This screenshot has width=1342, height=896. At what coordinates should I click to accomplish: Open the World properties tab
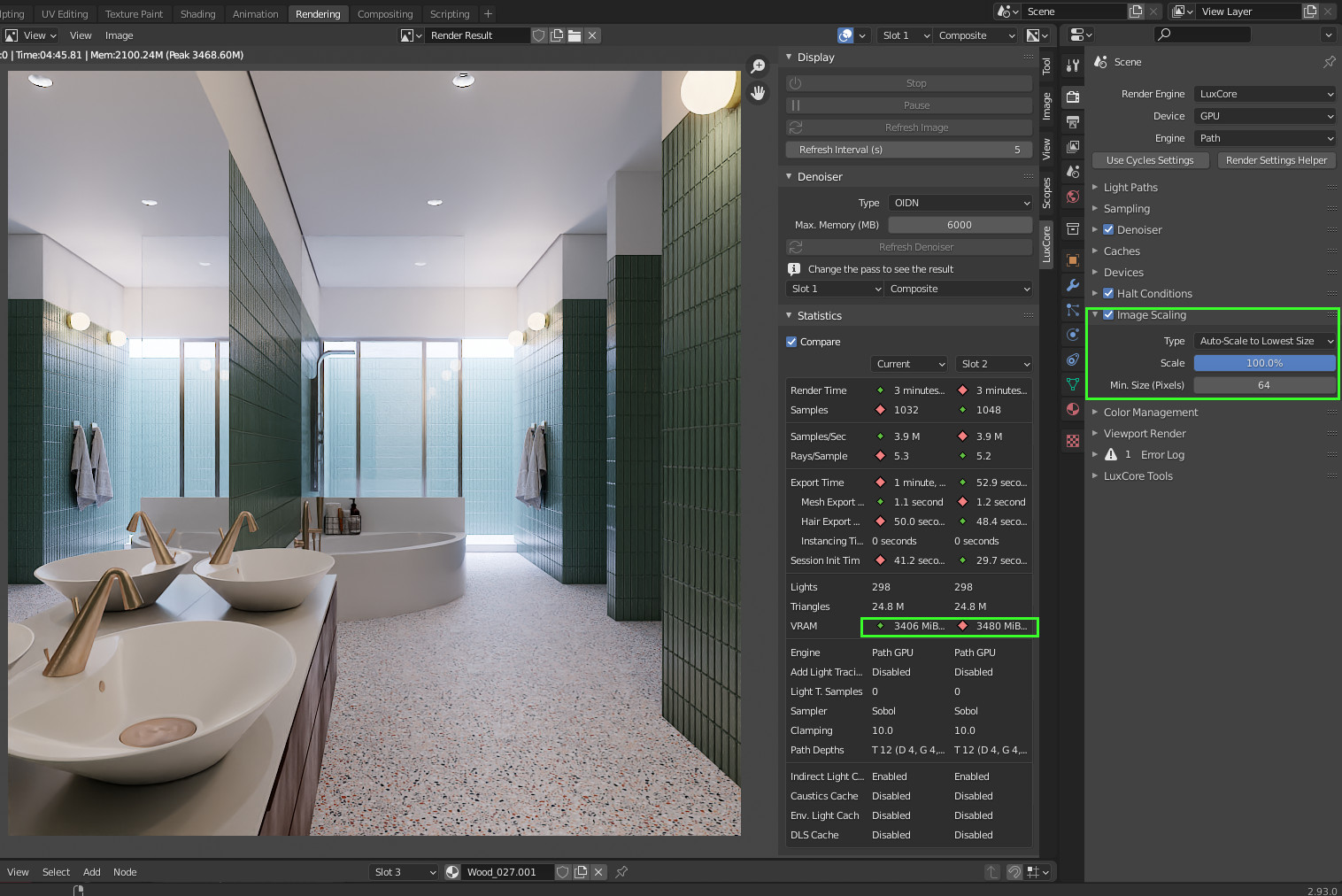1073,197
